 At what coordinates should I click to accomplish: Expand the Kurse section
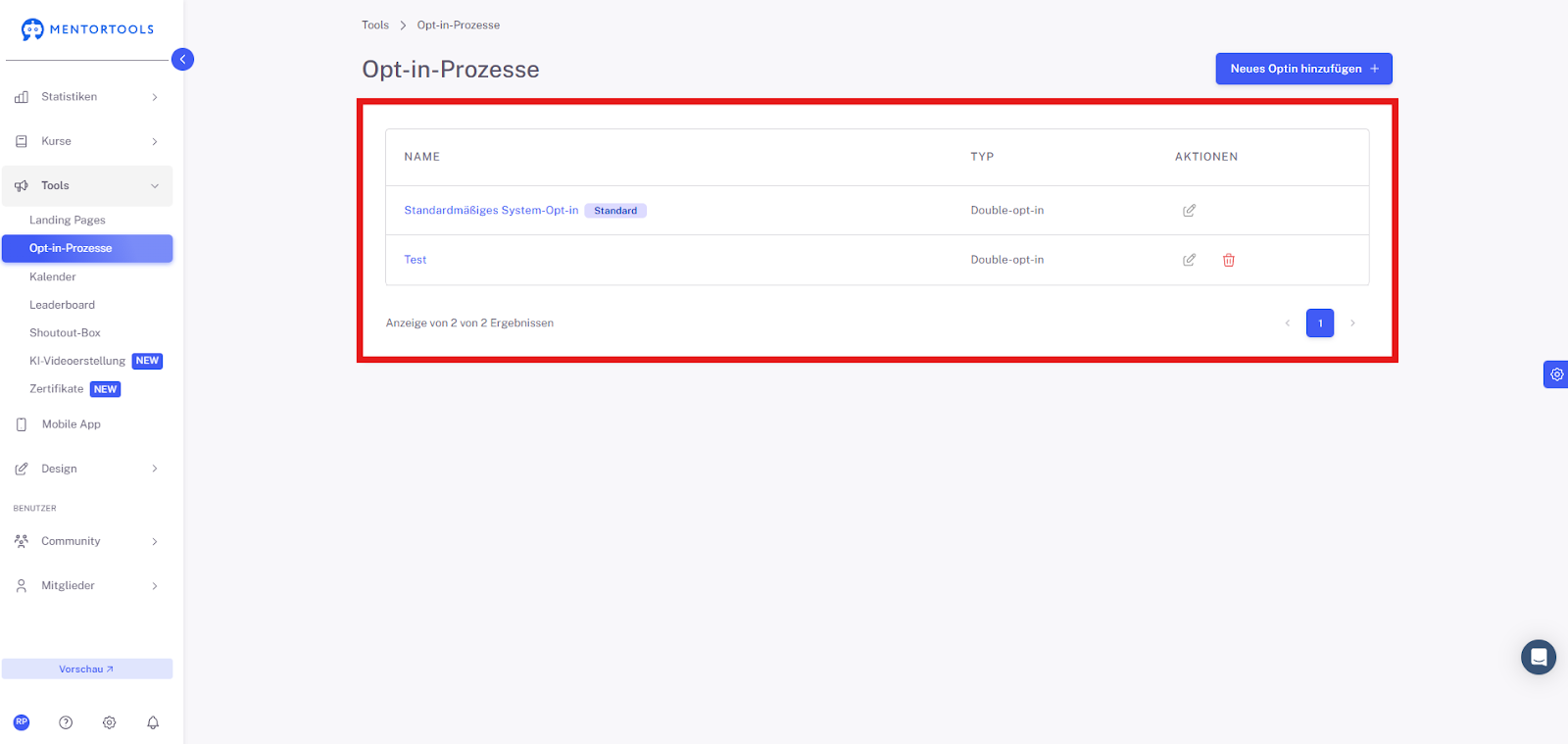click(x=87, y=141)
